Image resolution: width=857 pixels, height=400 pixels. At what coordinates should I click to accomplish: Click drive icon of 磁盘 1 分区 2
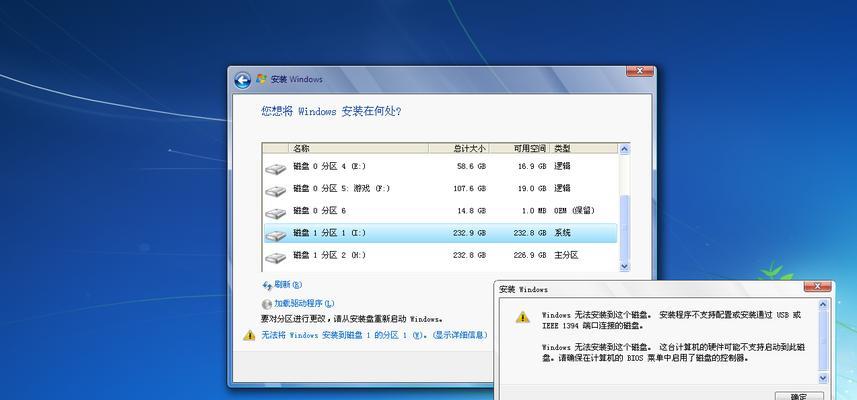[x=276, y=258]
